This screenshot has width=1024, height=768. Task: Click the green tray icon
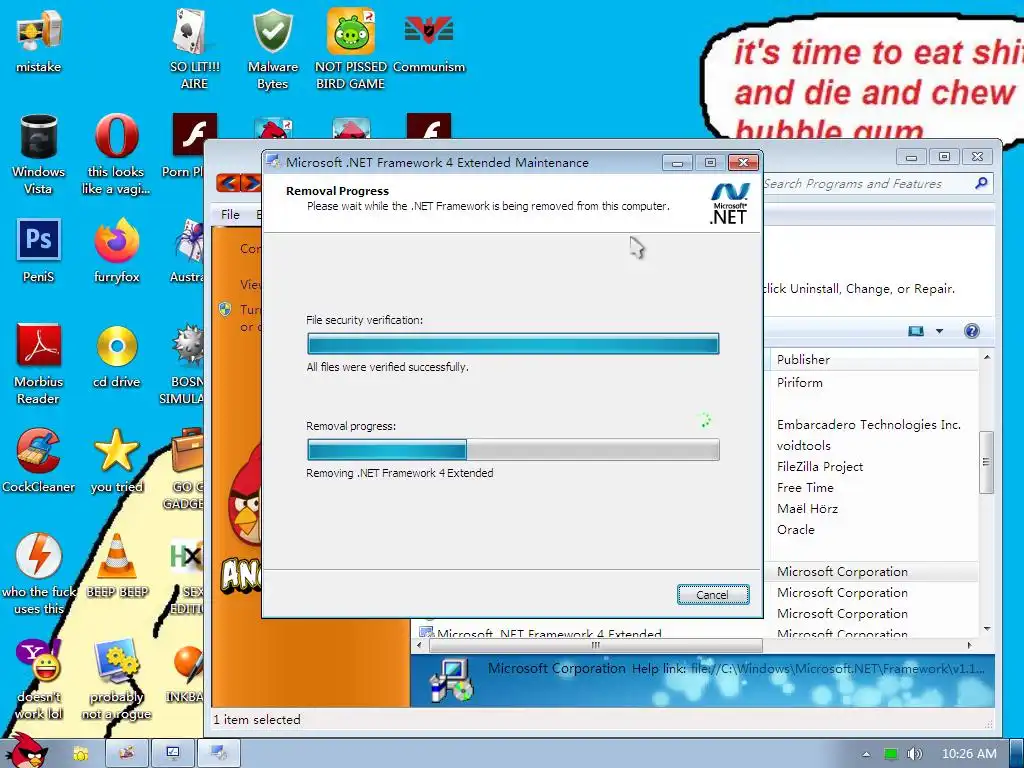click(890, 754)
